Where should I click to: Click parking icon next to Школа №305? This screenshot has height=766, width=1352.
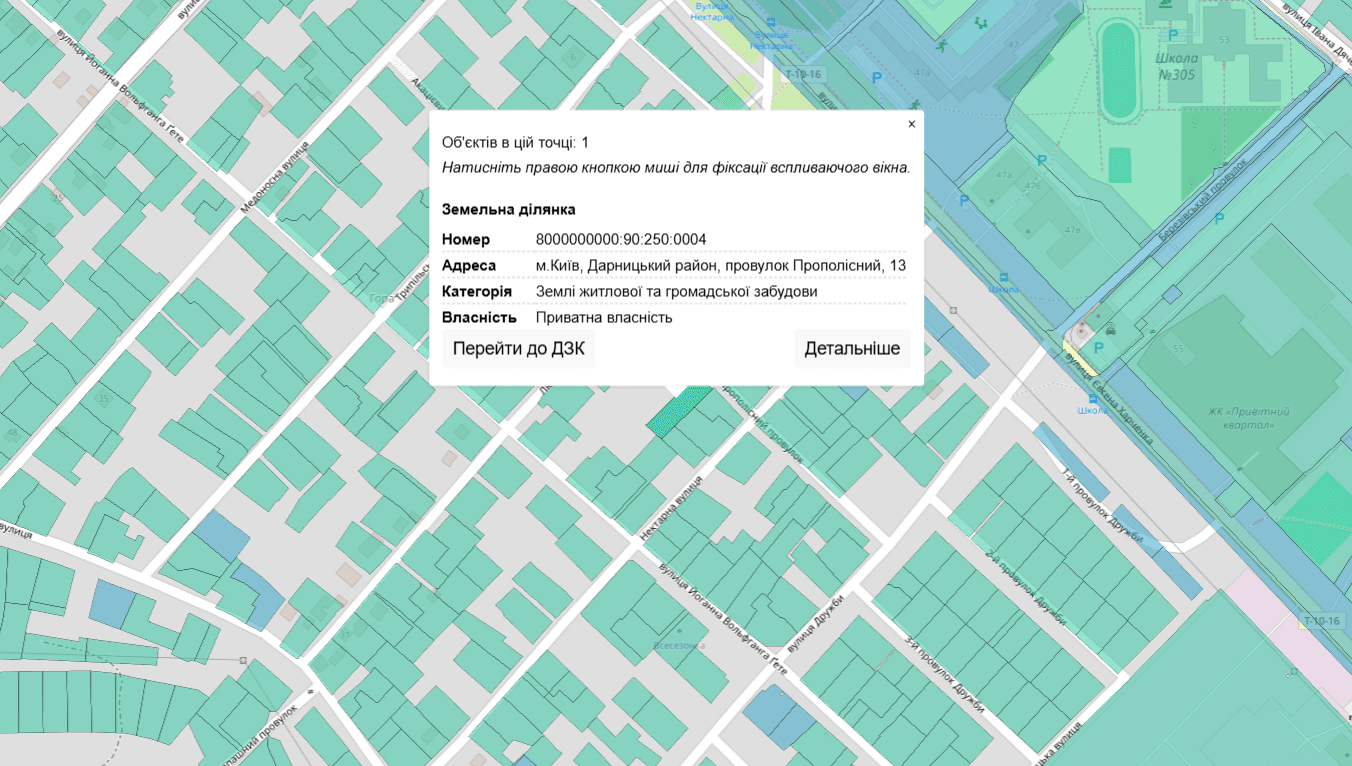(1173, 35)
